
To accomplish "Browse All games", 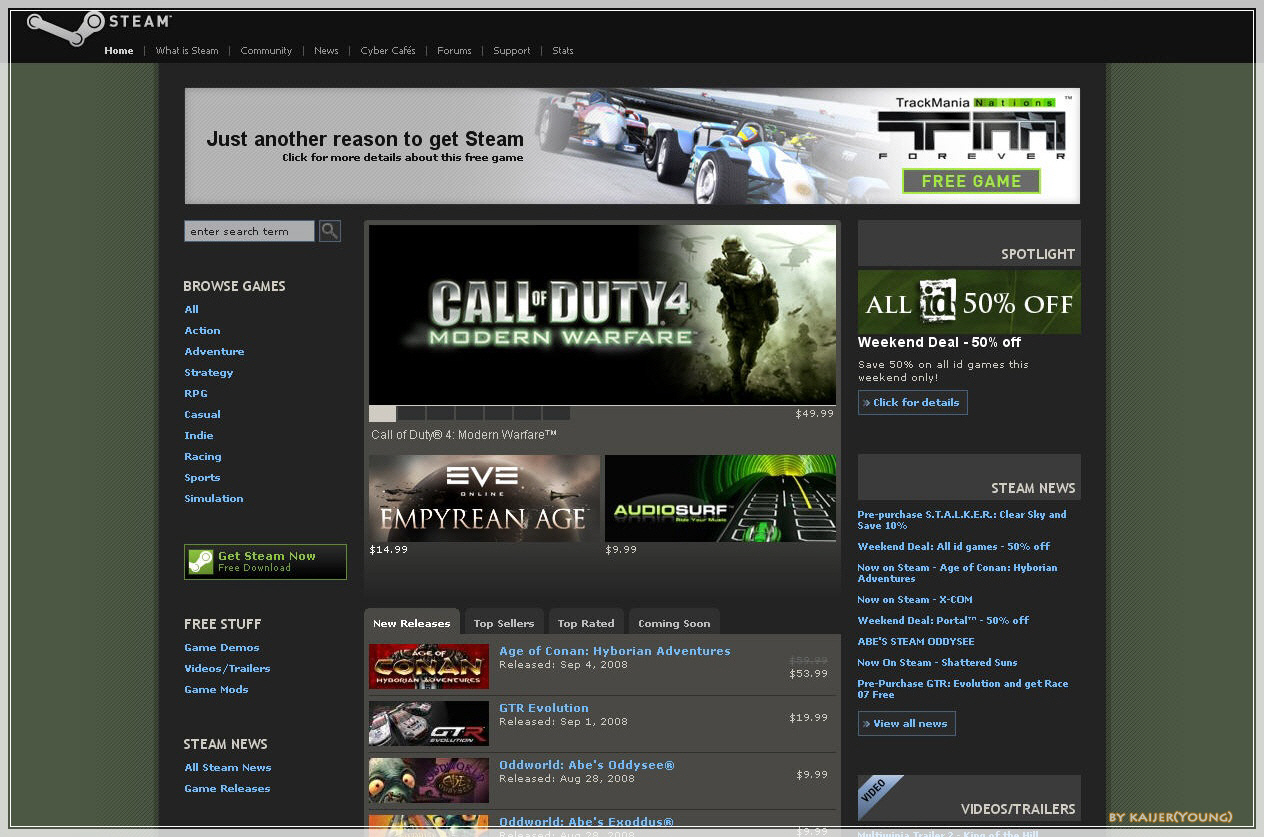I will click(x=191, y=310).
